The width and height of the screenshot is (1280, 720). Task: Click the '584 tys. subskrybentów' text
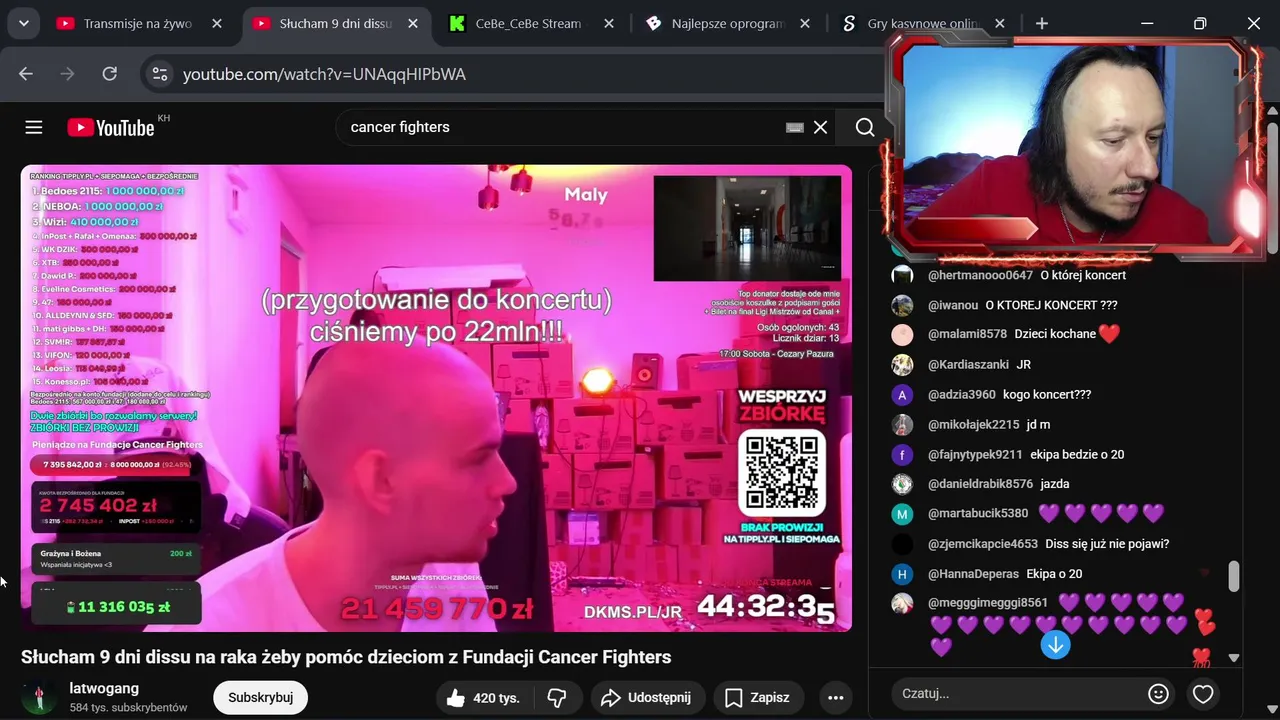pyautogui.click(x=128, y=707)
